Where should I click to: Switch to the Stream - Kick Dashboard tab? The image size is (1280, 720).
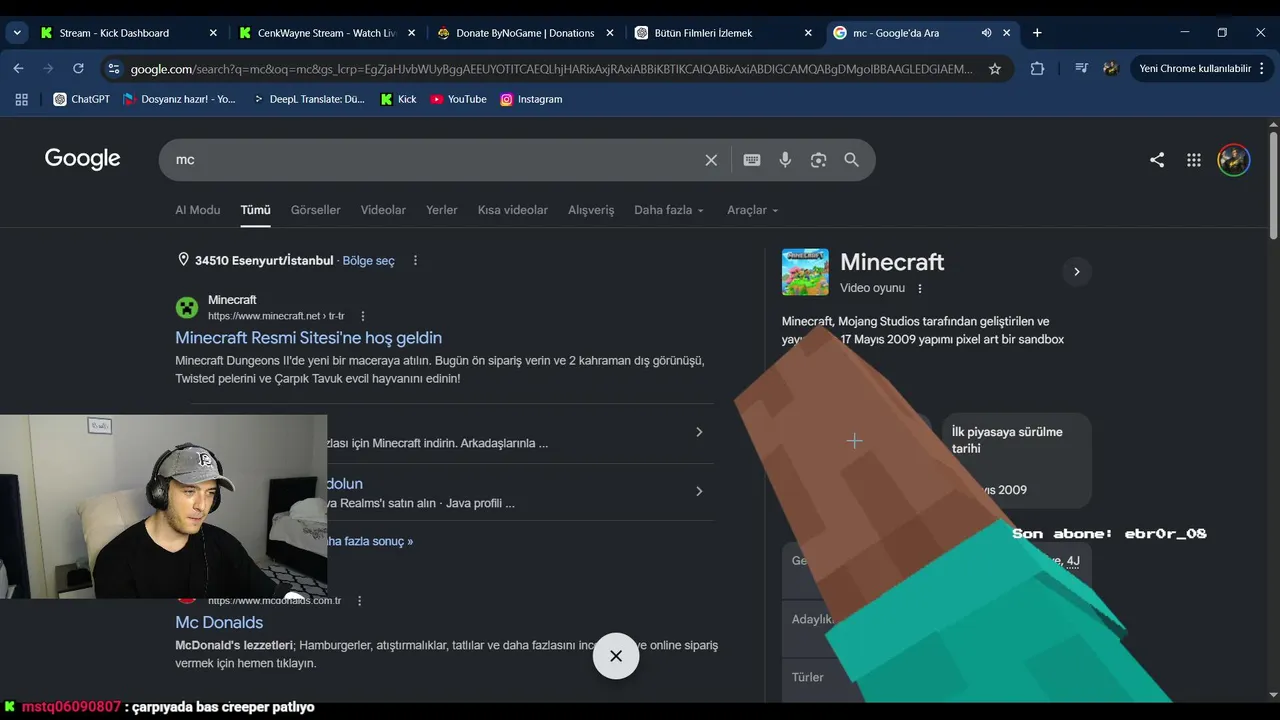coord(129,33)
